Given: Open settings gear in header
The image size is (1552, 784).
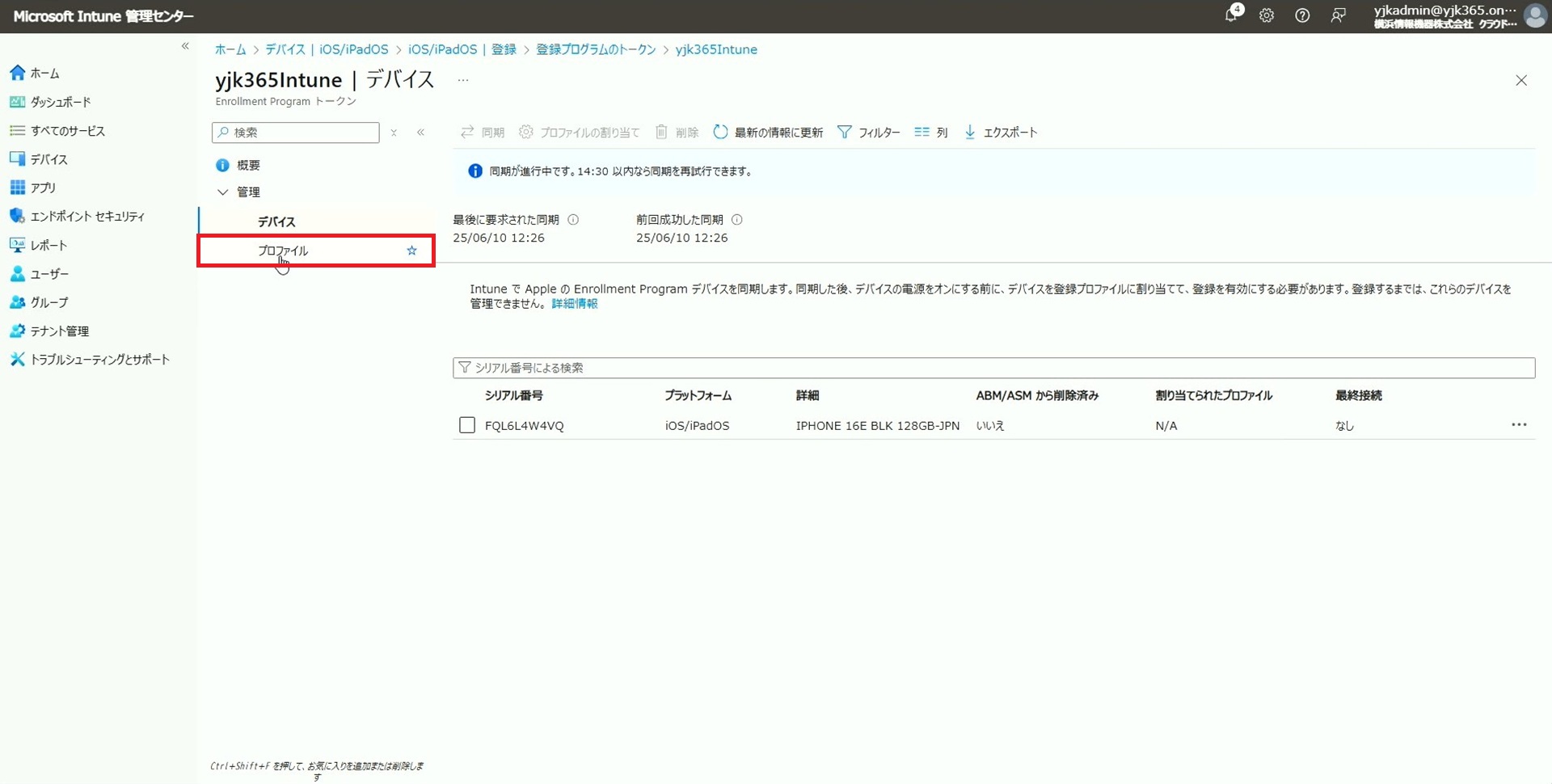Looking at the screenshot, I should [x=1267, y=15].
